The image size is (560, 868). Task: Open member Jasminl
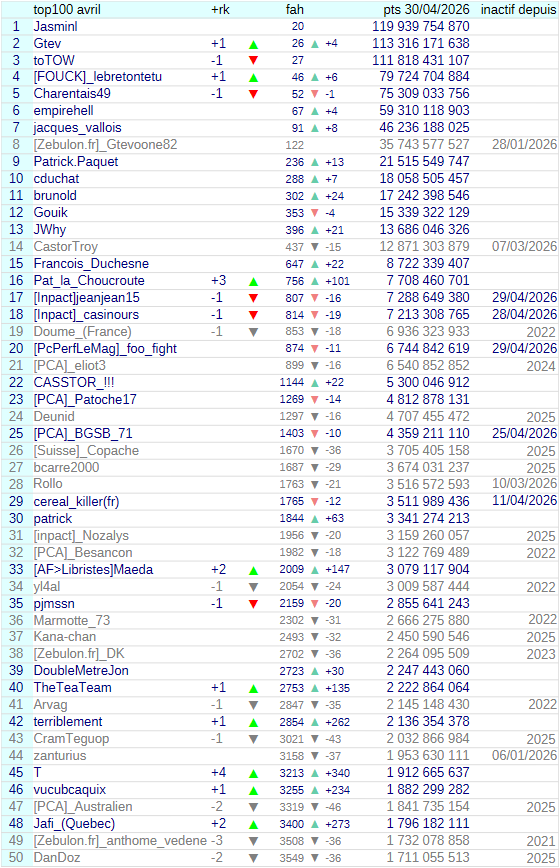55,27
